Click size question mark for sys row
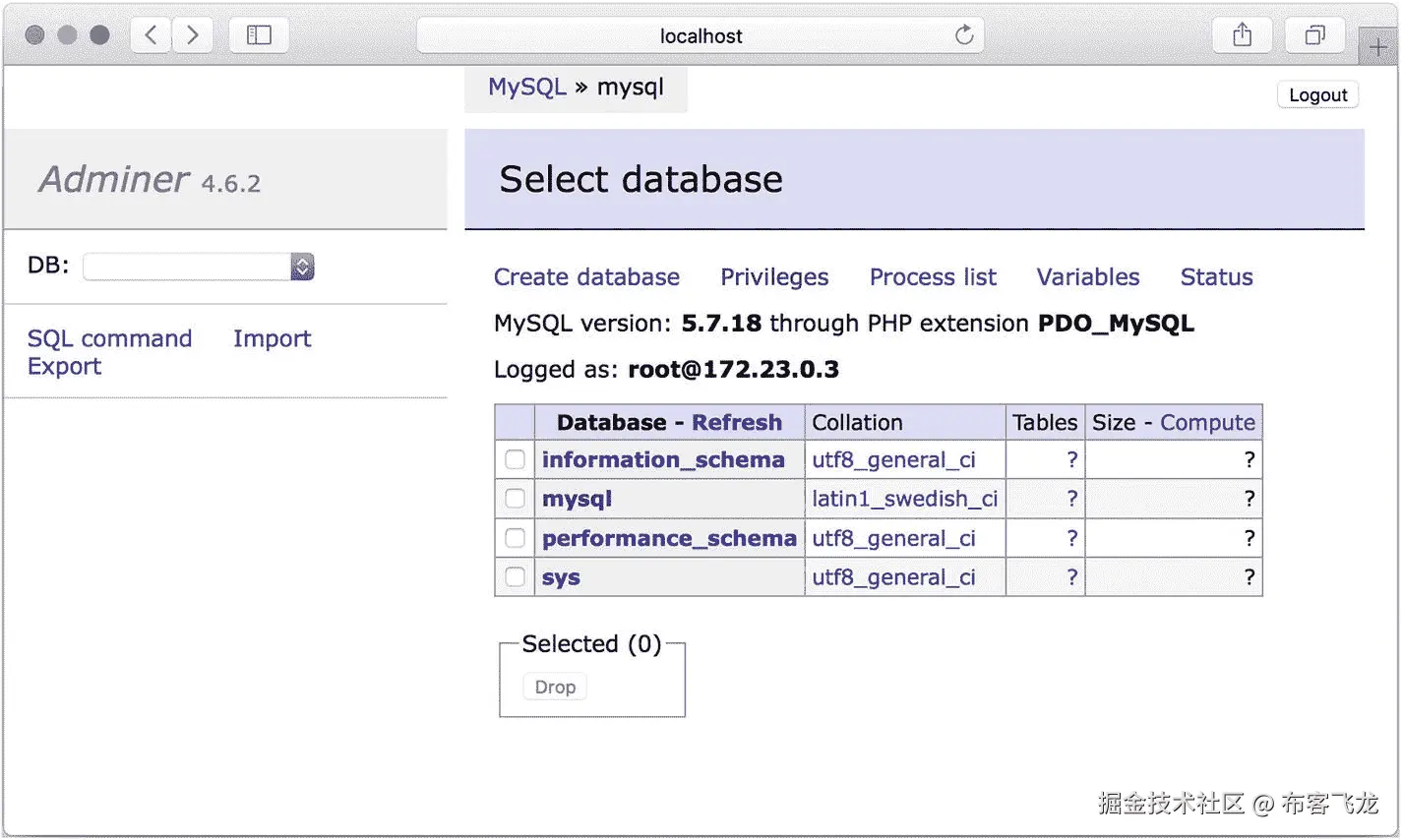This screenshot has height=840, width=1402. point(1250,577)
